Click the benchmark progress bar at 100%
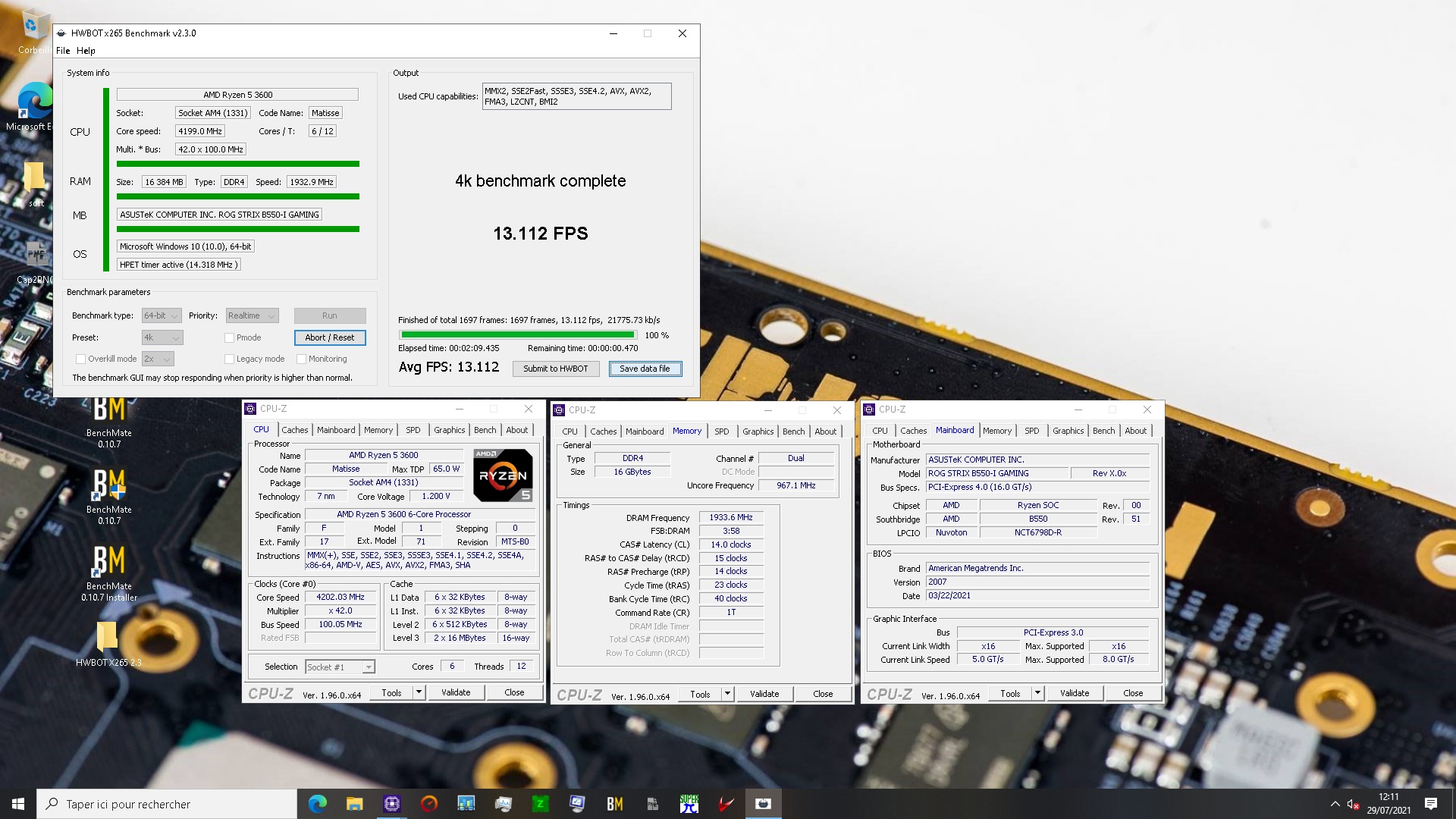Image resolution: width=1456 pixels, height=819 pixels. pyautogui.click(x=518, y=335)
